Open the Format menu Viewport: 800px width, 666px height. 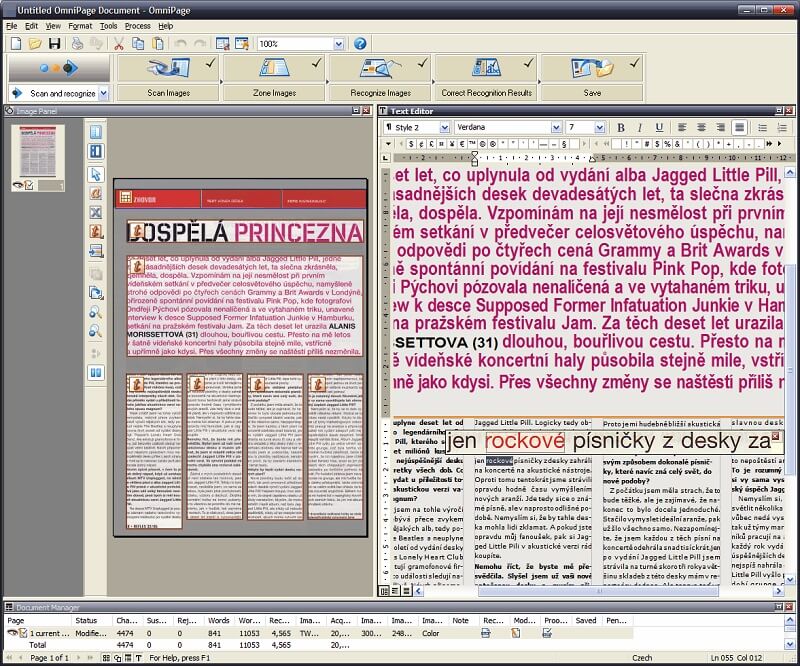click(x=80, y=25)
